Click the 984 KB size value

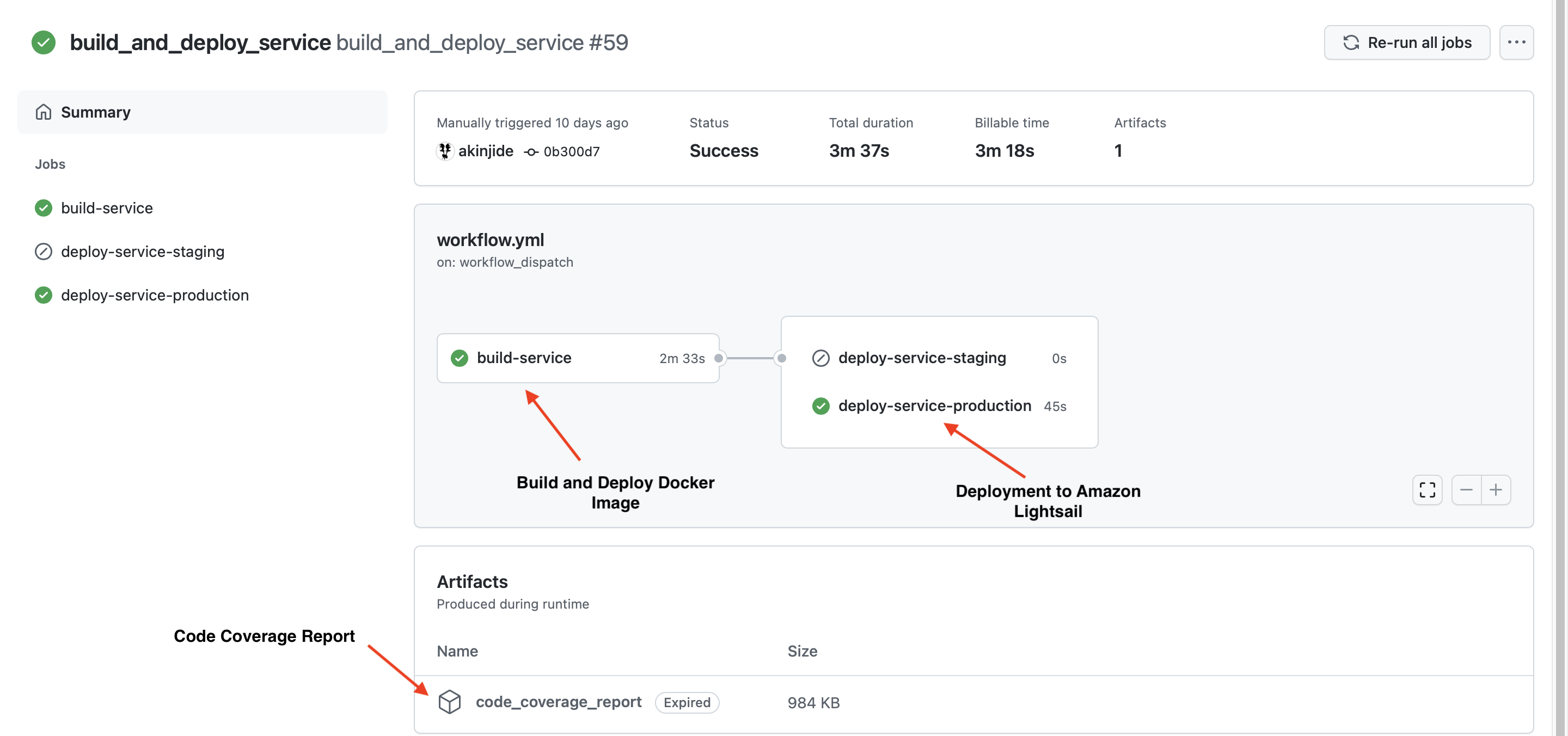[813, 702]
